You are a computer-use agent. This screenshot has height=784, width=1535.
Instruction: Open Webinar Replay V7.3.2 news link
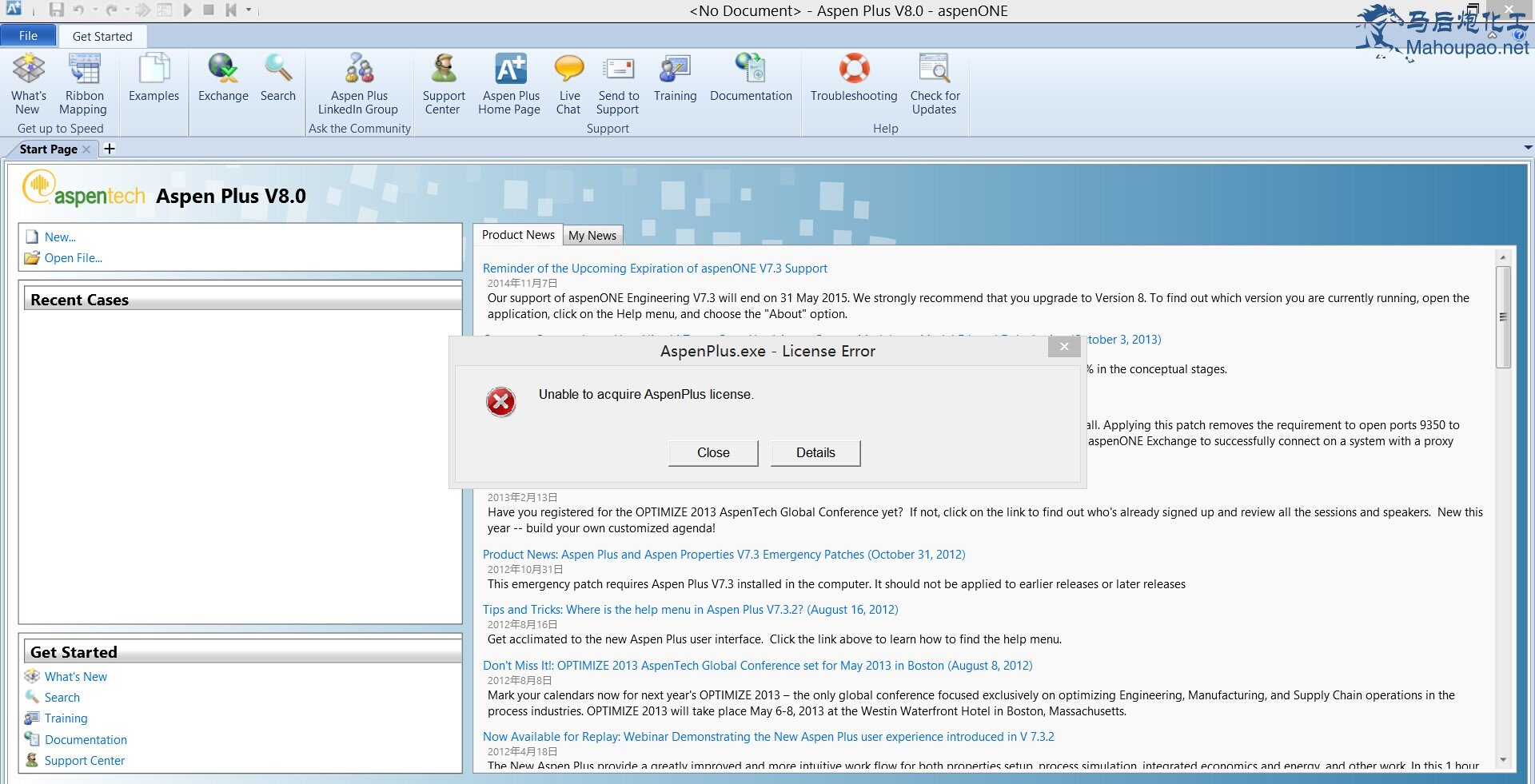(x=768, y=737)
